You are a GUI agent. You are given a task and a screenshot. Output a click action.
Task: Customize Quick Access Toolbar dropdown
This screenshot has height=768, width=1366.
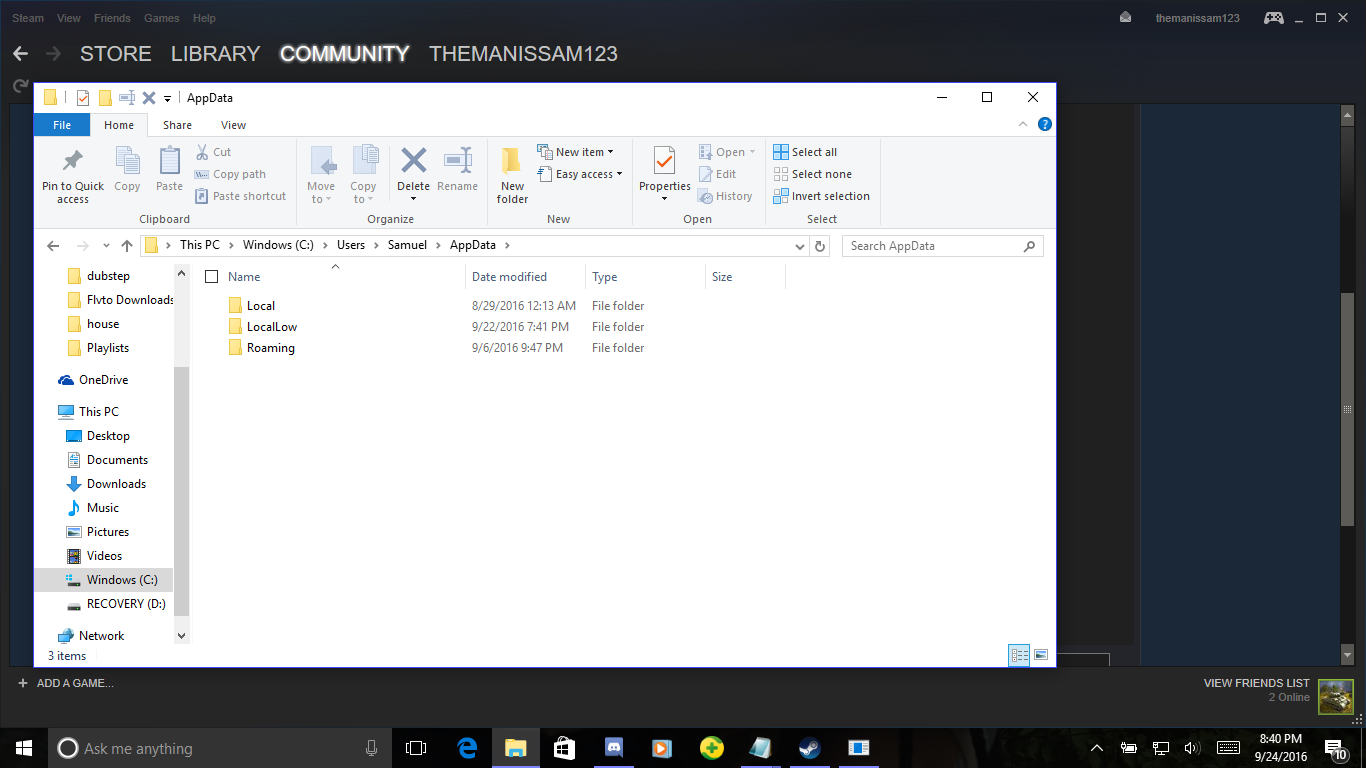pos(167,98)
